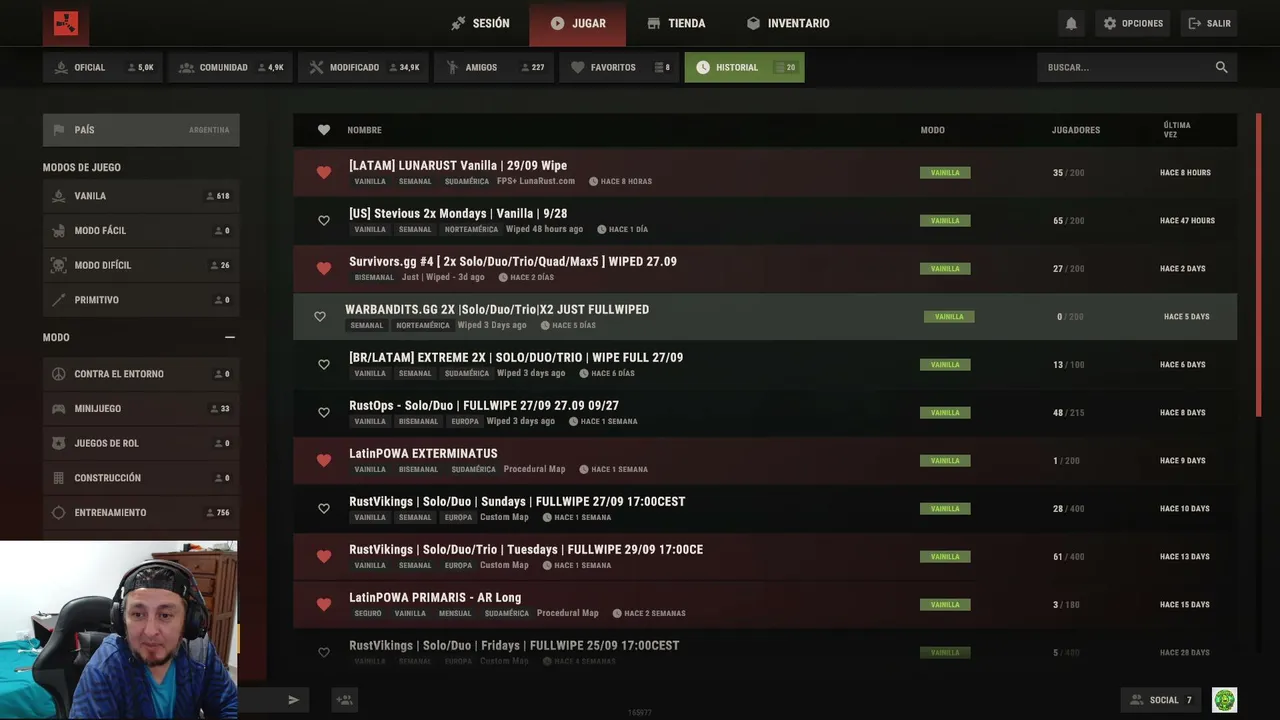Filter by Modo Fácil

point(141,231)
